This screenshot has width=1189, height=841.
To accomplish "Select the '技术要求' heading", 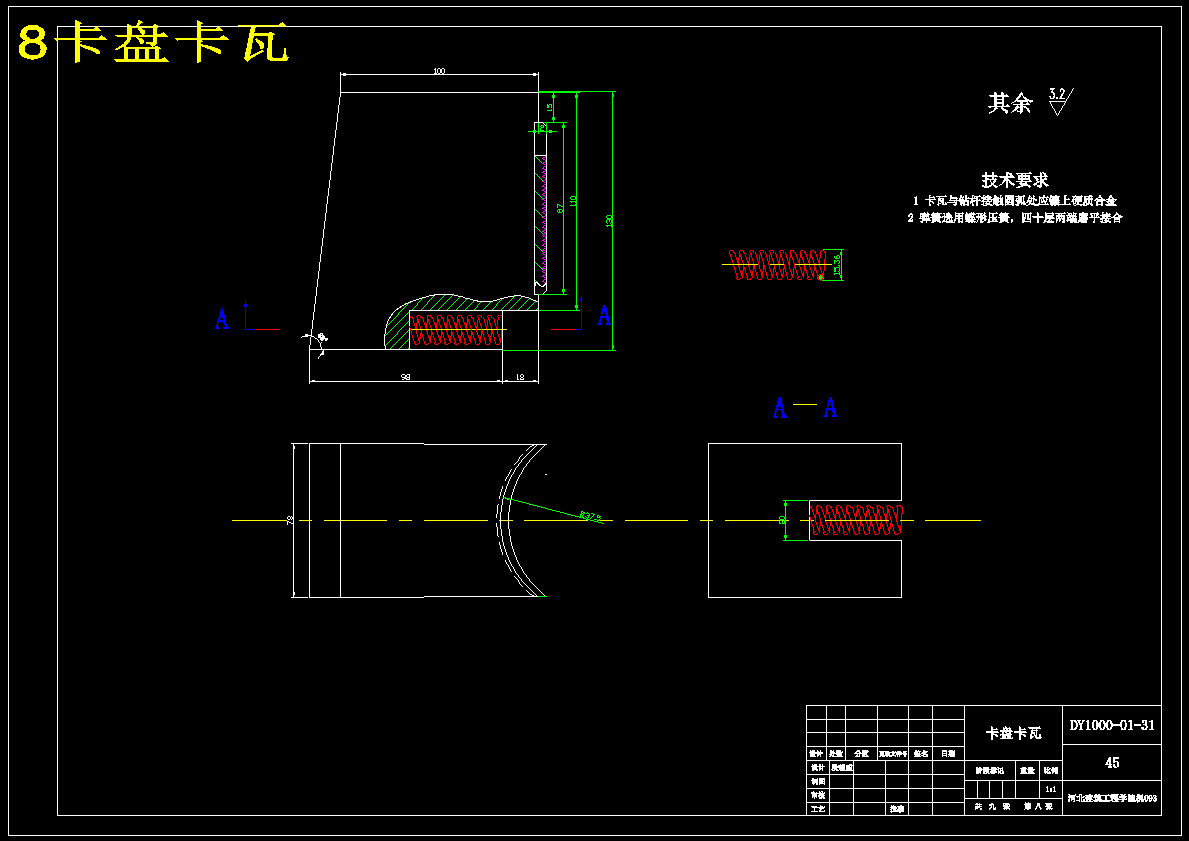I will (x=1015, y=180).
